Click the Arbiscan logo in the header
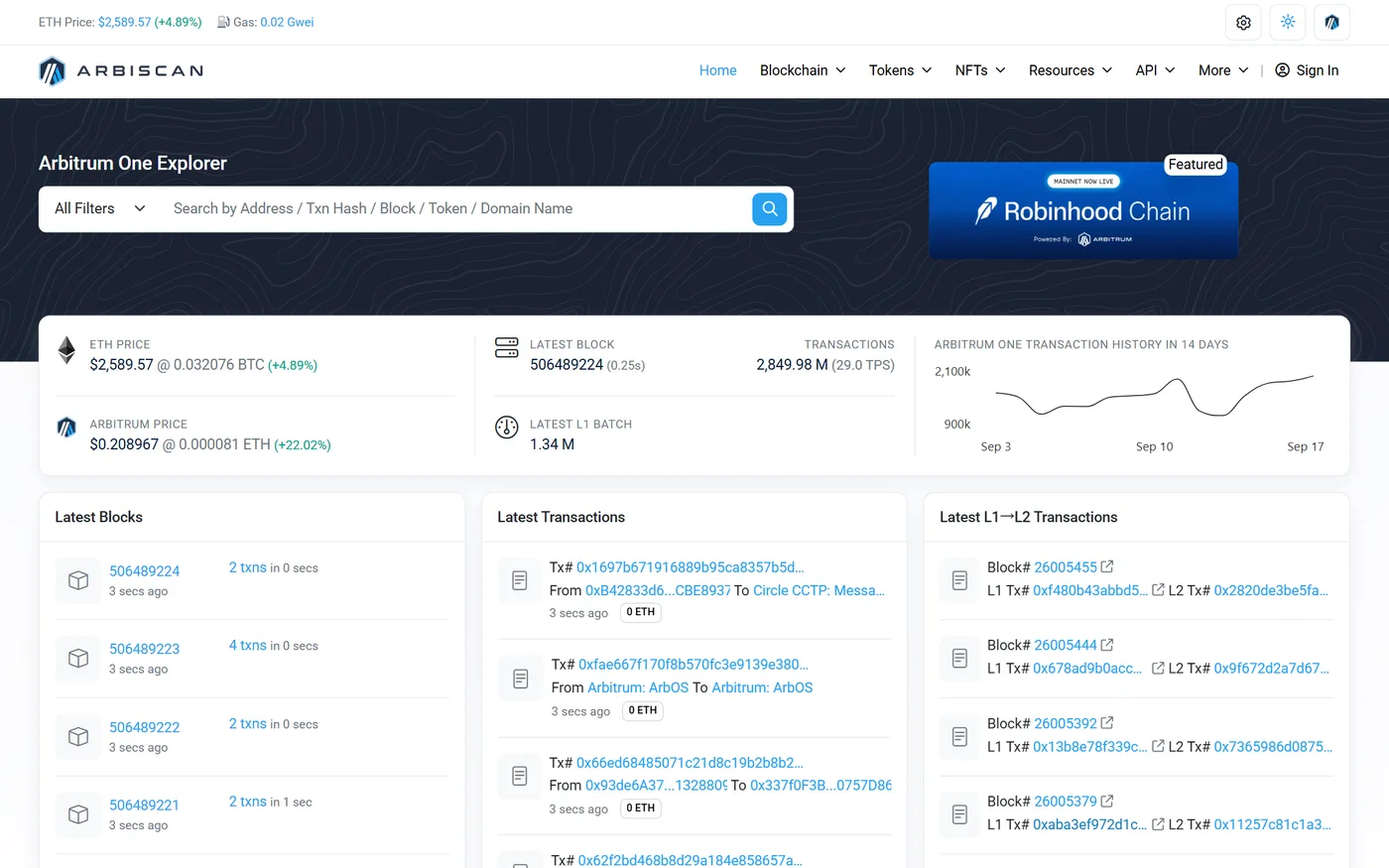1389x868 pixels. [121, 70]
